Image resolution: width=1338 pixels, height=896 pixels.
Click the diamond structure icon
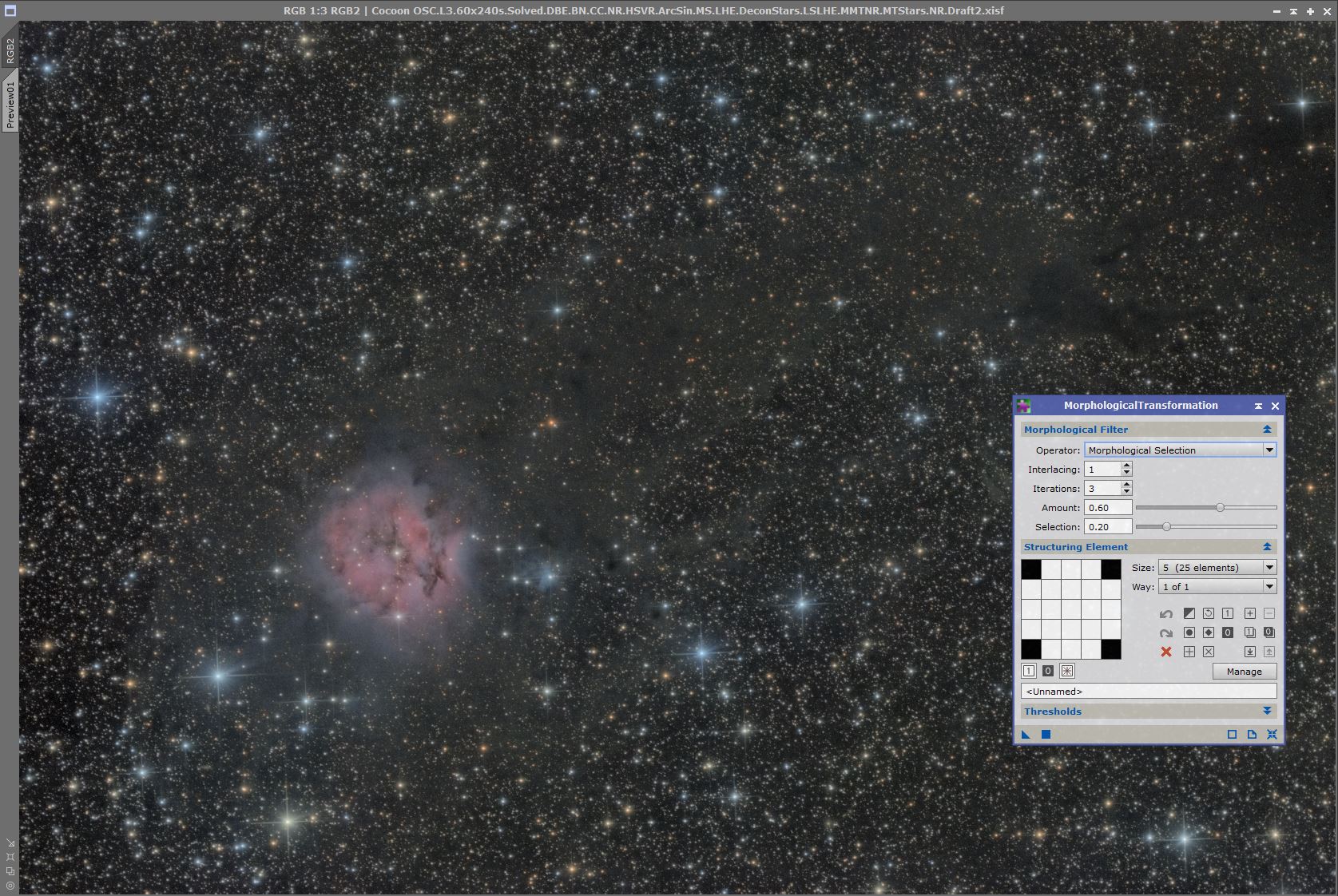1209,632
